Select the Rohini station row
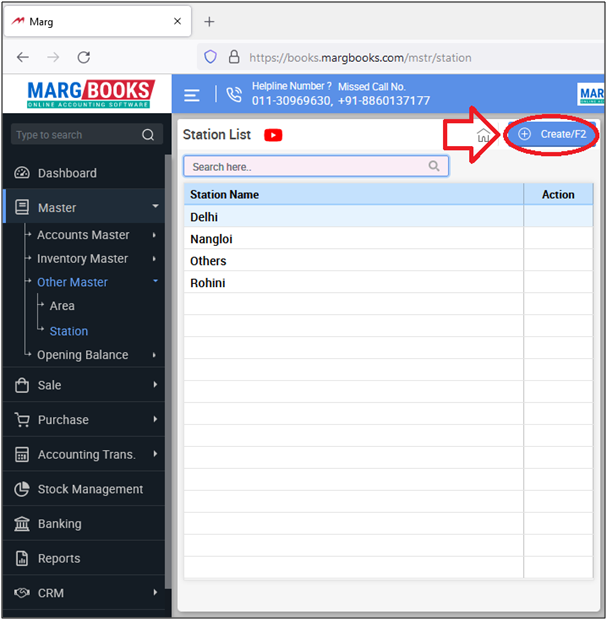Image resolution: width=608 pixels, height=620 pixels. point(388,283)
